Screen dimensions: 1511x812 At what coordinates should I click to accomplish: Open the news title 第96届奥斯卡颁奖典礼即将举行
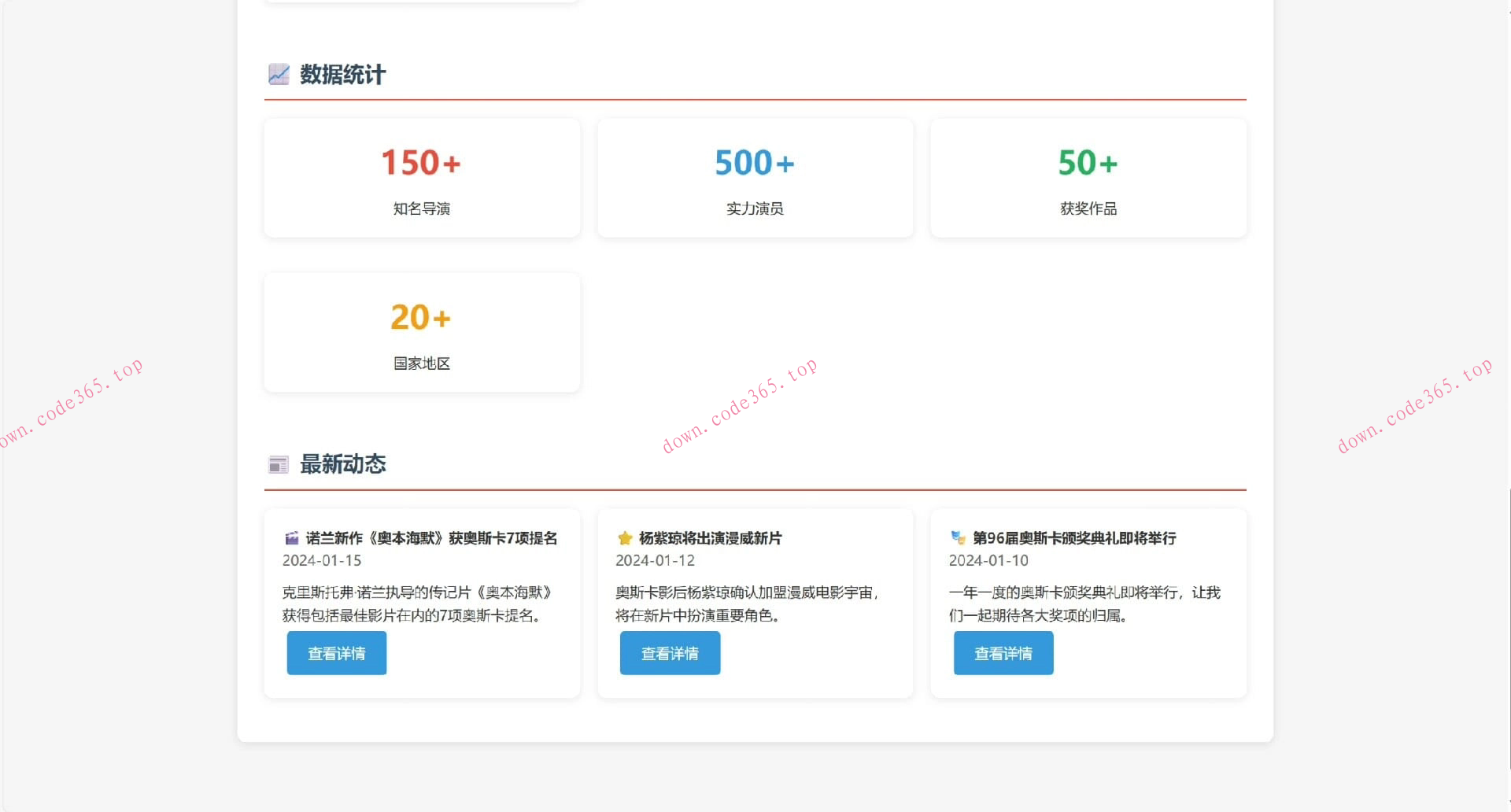[x=1074, y=538]
